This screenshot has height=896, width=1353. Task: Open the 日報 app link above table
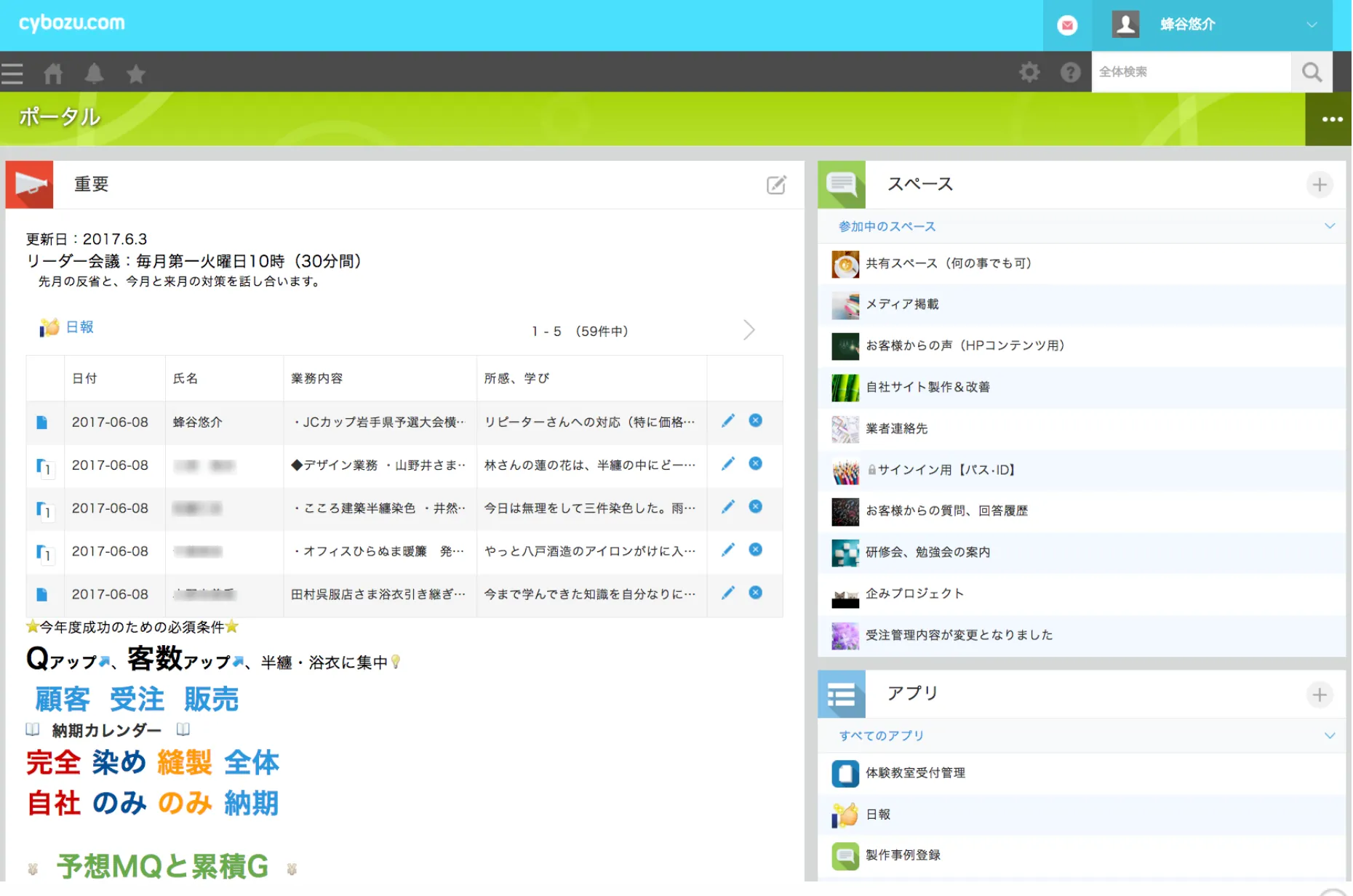click(79, 327)
